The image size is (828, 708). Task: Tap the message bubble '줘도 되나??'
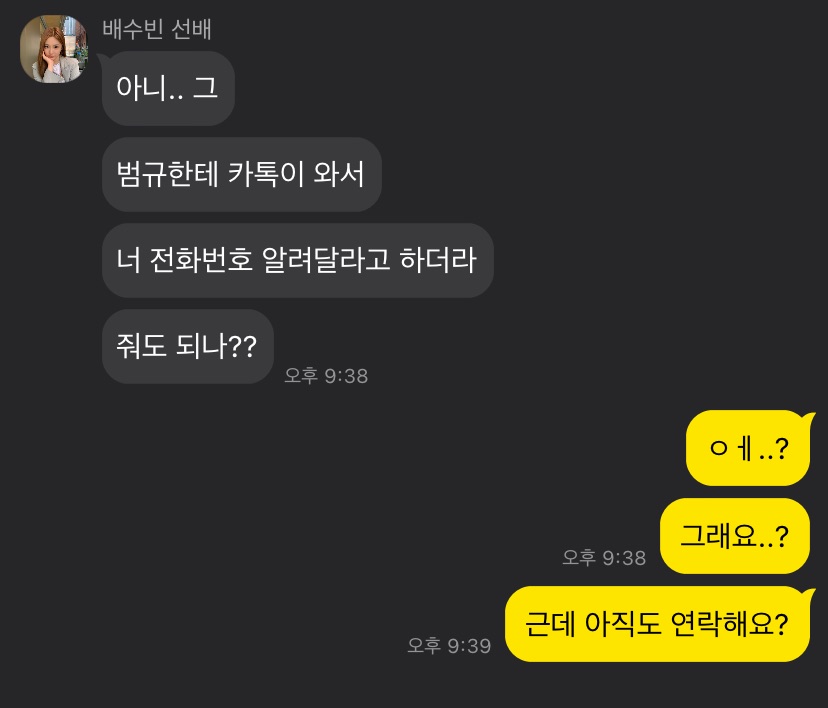tap(187, 346)
